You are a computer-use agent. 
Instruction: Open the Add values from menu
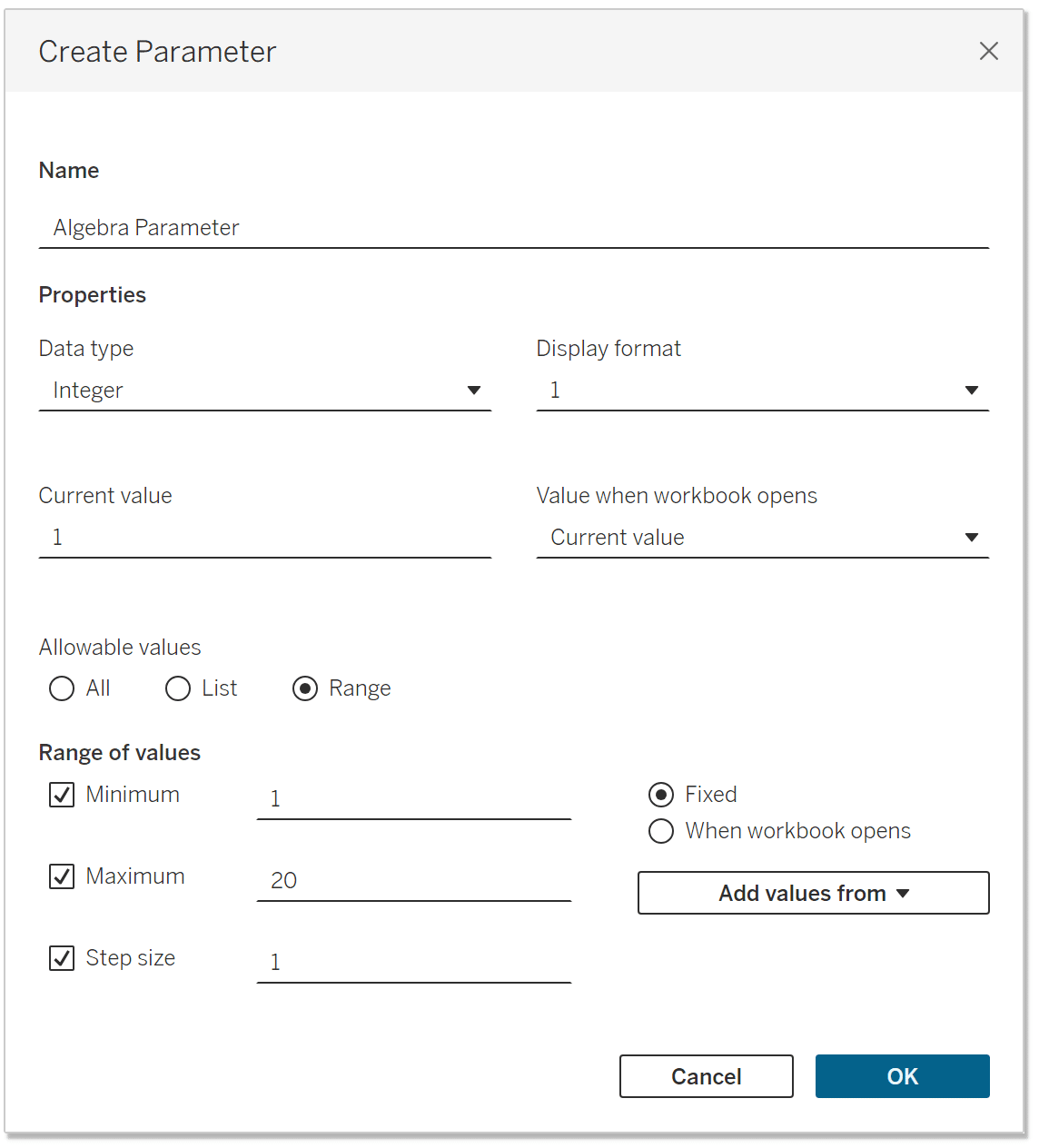tap(813, 893)
